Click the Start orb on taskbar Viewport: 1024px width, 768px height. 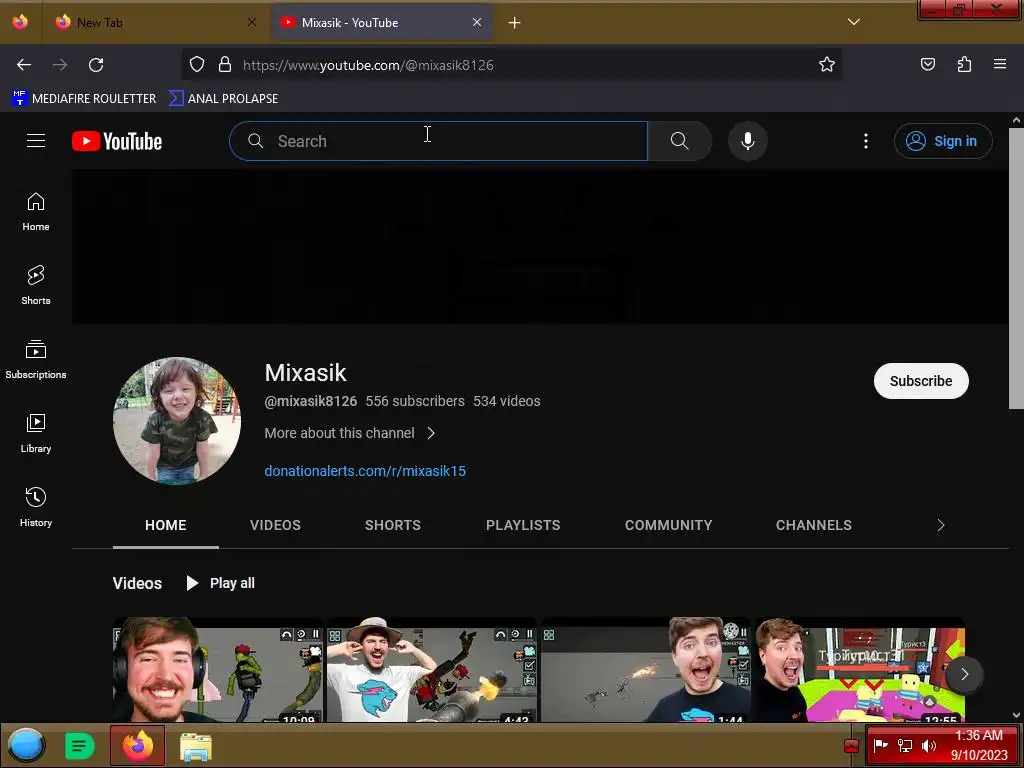tap(26, 745)
